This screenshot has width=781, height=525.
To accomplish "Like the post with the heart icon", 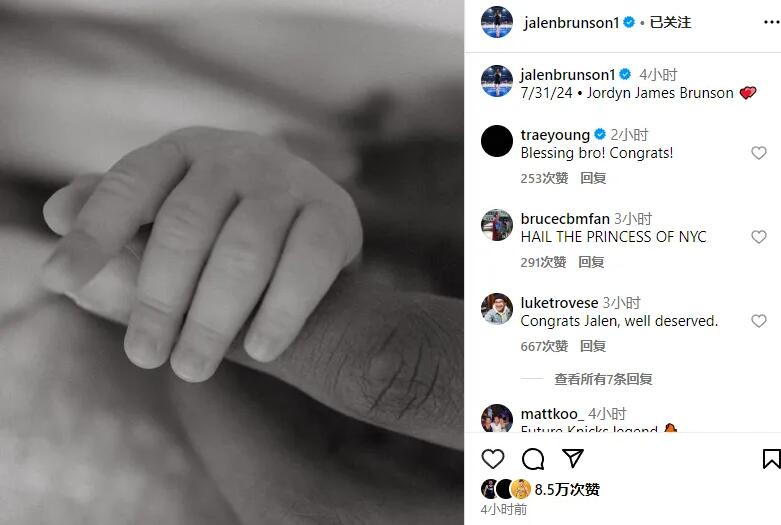I will point(493,458).
